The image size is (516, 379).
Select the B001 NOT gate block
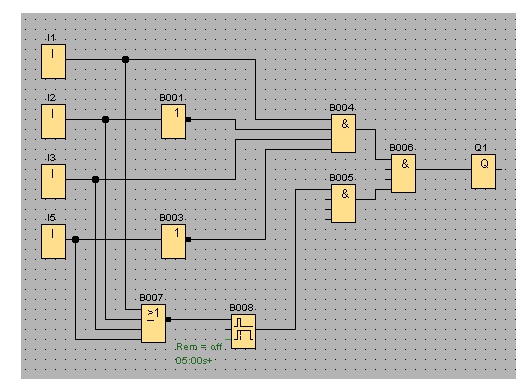(x=173, y=122)
